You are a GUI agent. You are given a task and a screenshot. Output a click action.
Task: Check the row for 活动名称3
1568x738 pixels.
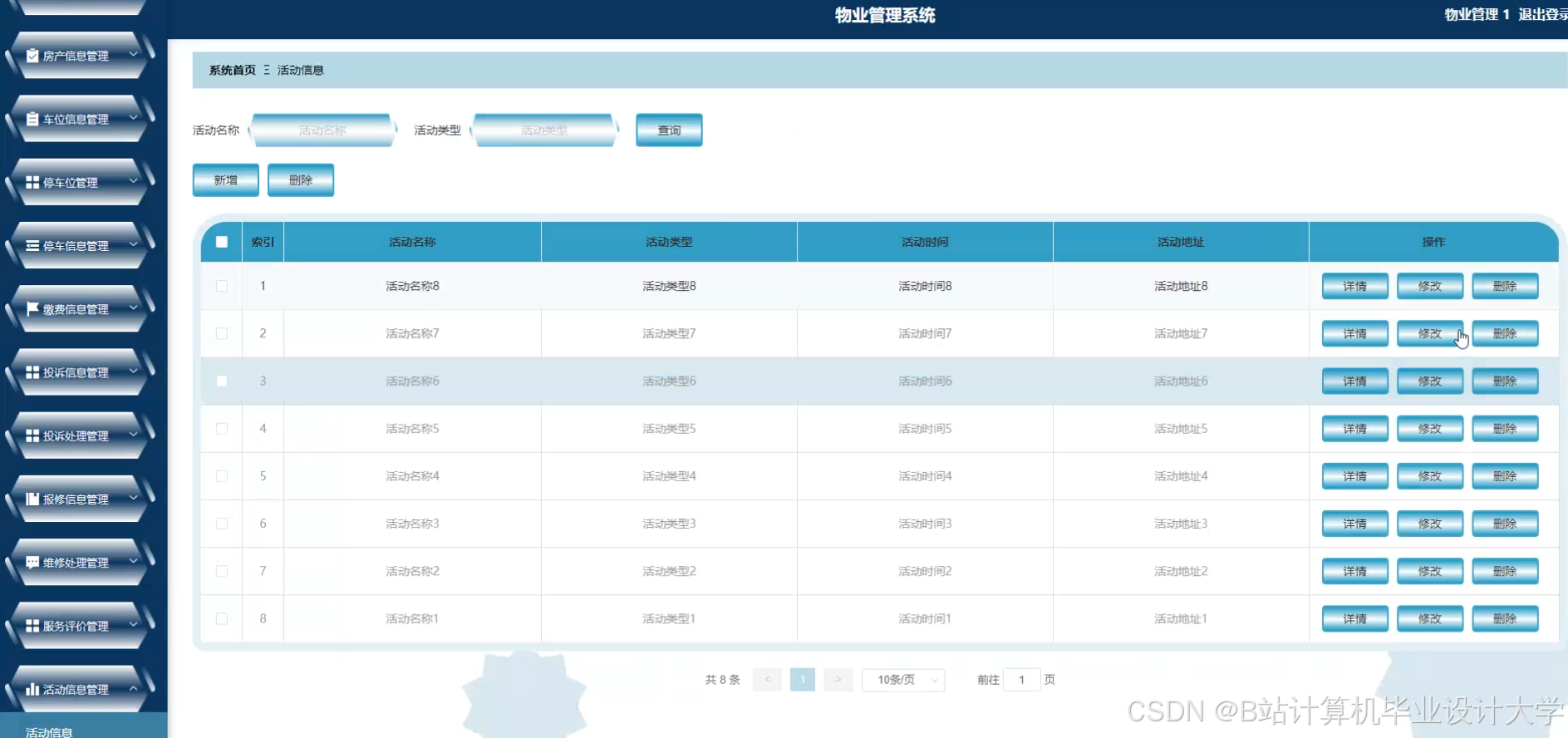click(222, 524)
